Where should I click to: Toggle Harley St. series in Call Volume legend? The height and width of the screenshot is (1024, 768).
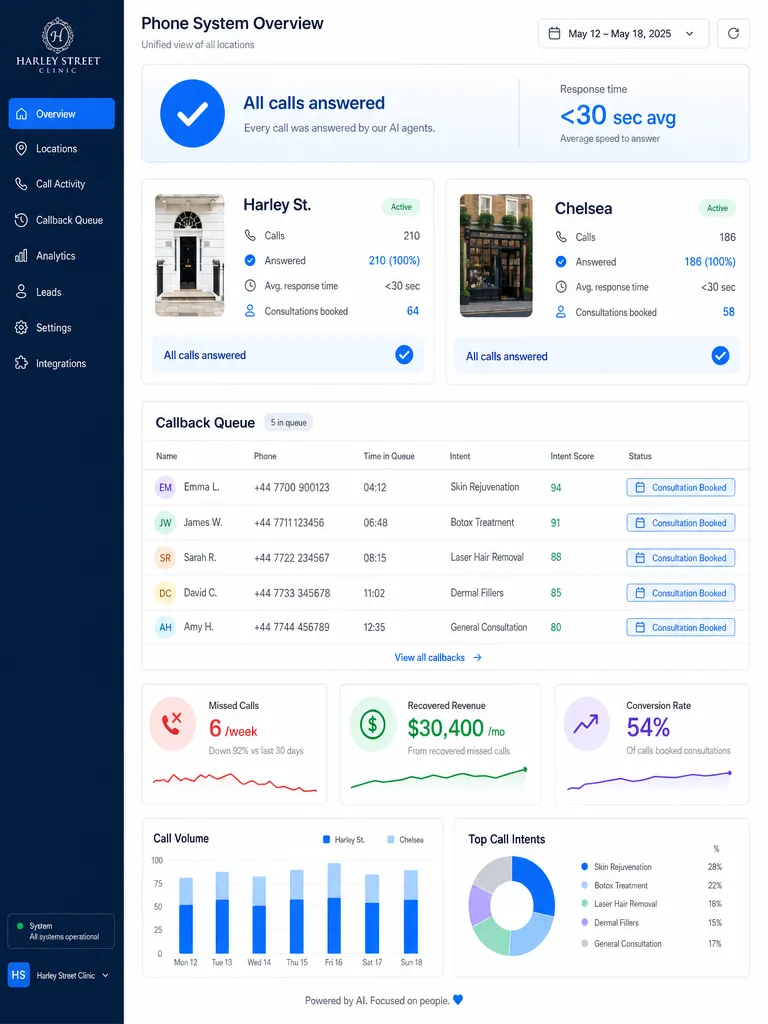pyautogui.click(x=344, y=840)
